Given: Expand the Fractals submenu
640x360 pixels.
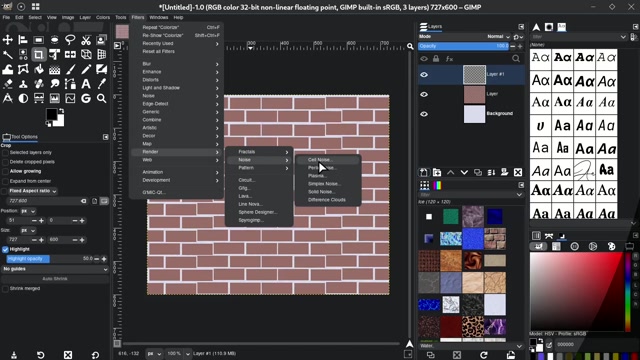Looking at the screenshot, I should 259,152.
